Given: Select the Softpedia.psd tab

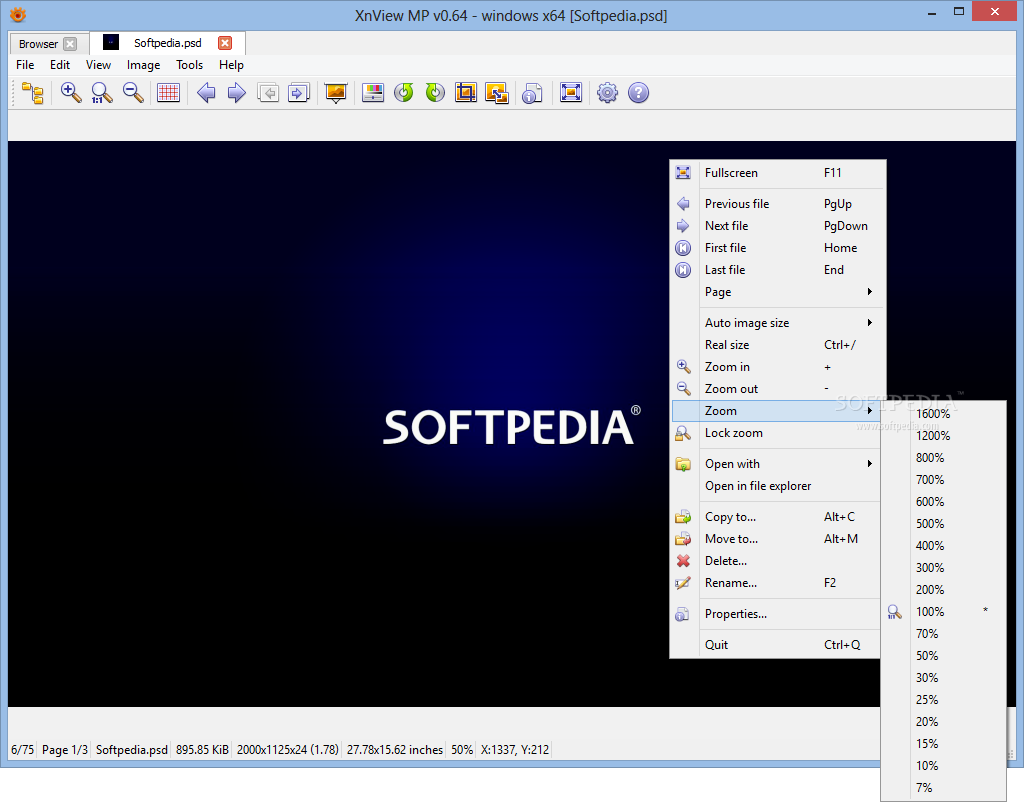Looking at the screenshot, I should click(x=167, y=43).
